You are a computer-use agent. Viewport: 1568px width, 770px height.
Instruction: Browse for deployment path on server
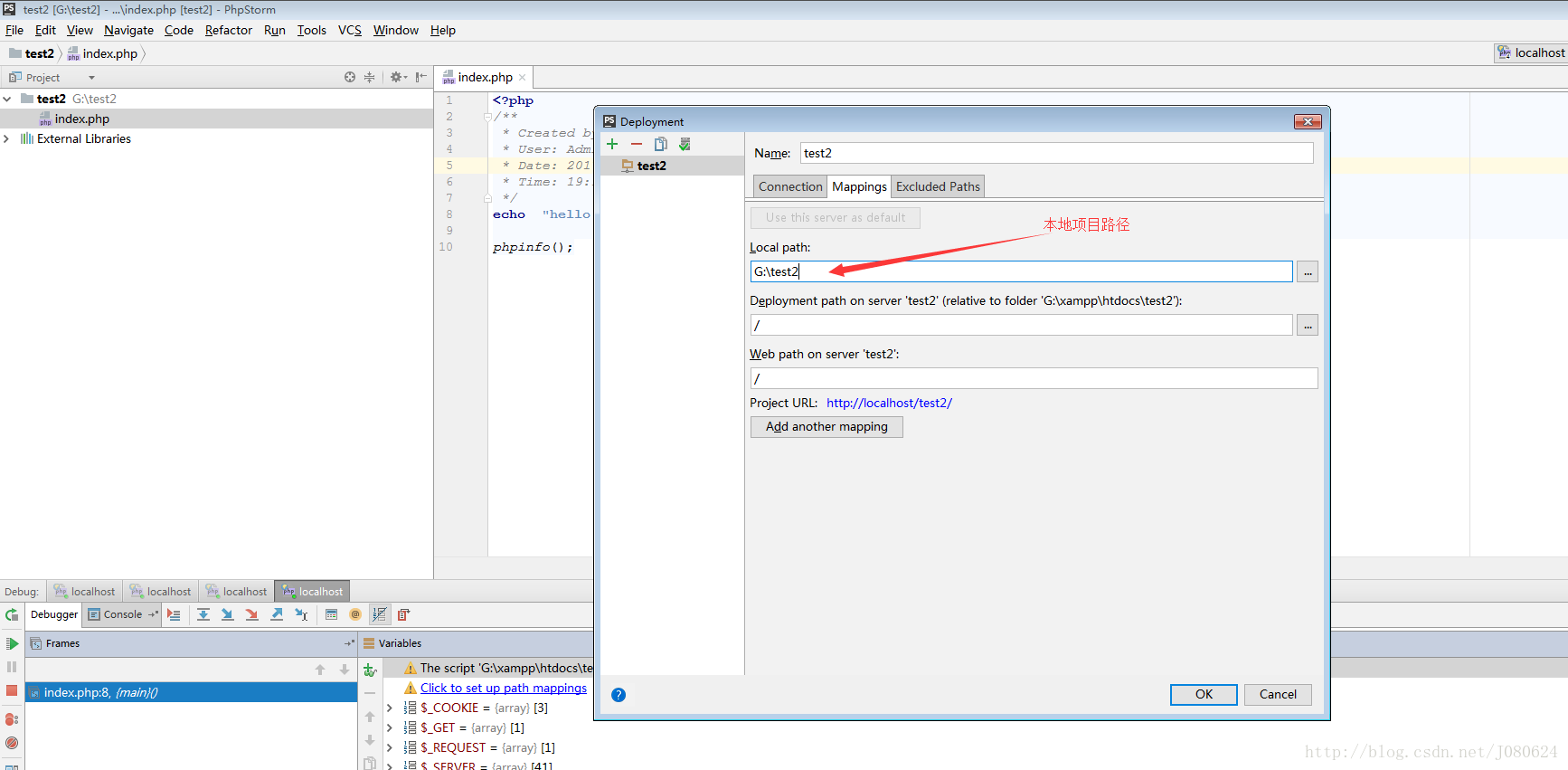click(1308, 325)
